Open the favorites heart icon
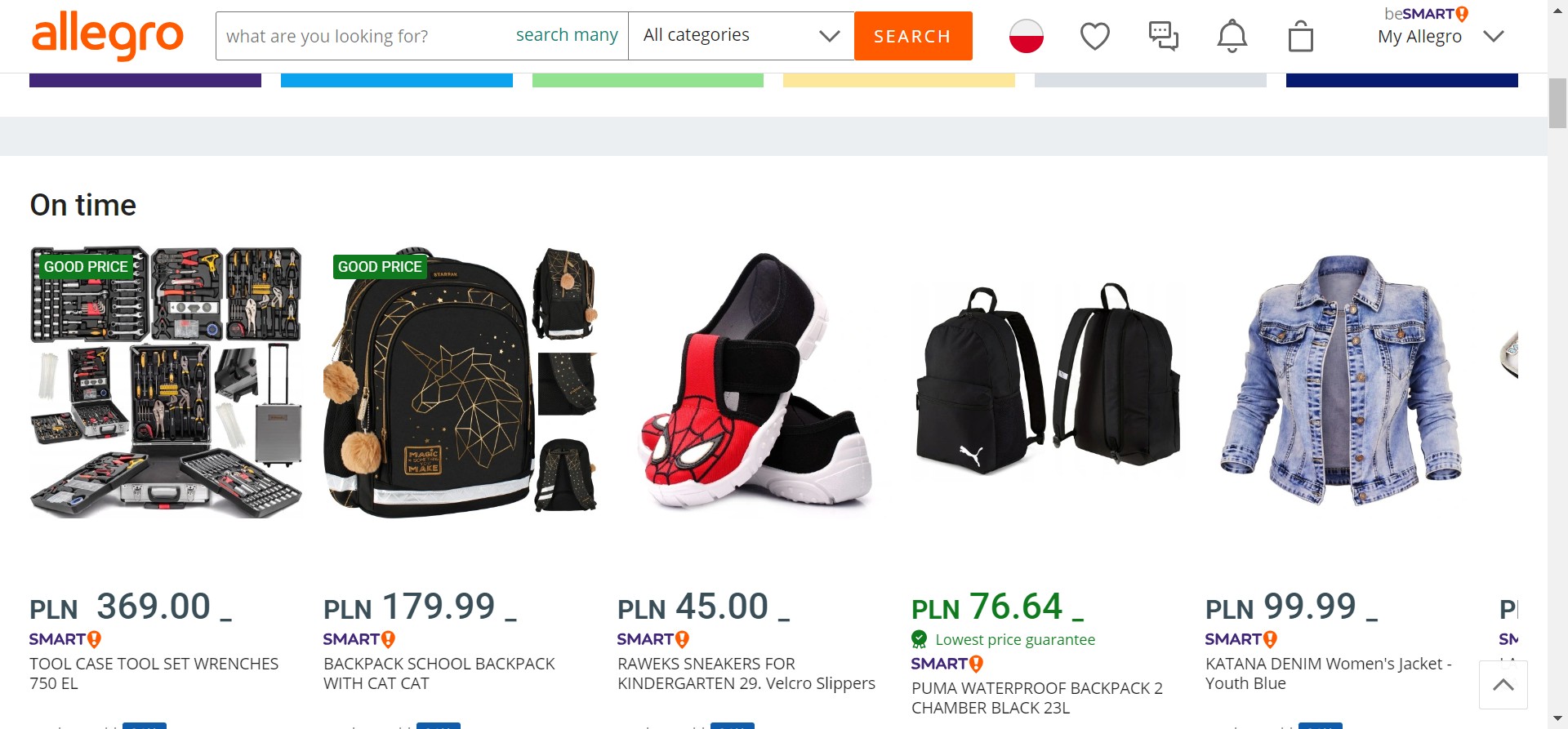 [1094, 36]
